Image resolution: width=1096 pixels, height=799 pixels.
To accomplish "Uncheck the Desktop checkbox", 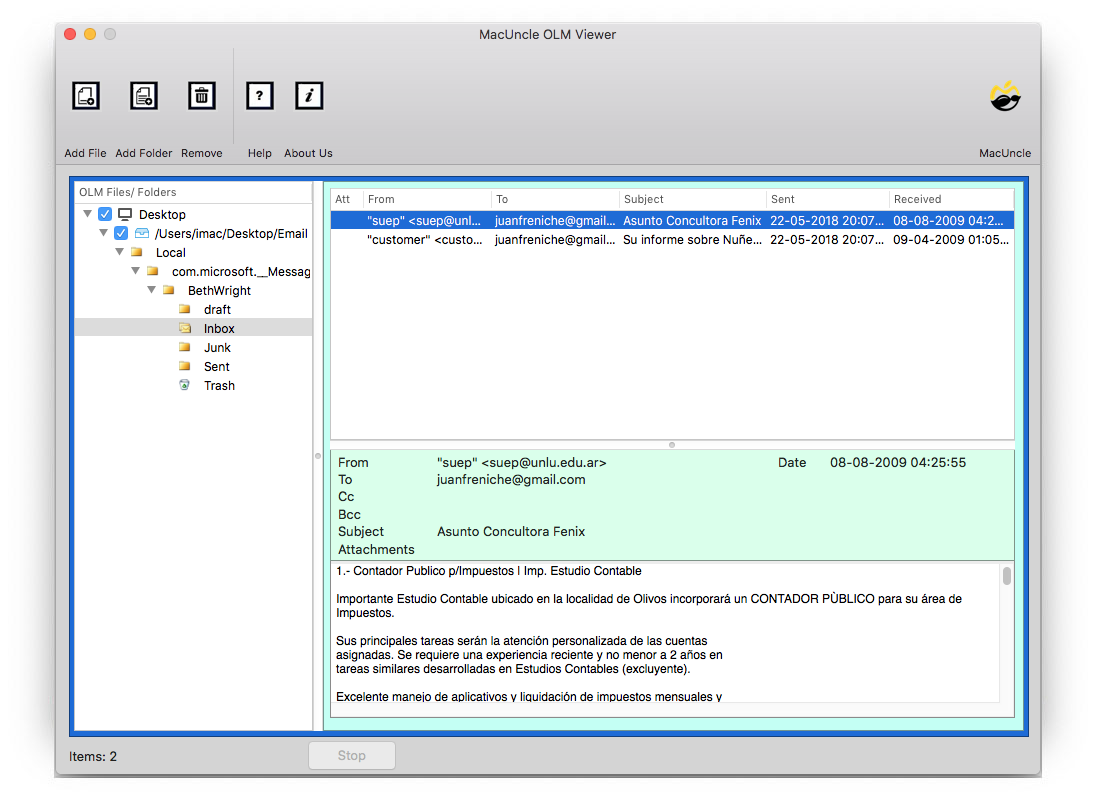I will click(x=104, y=214).
